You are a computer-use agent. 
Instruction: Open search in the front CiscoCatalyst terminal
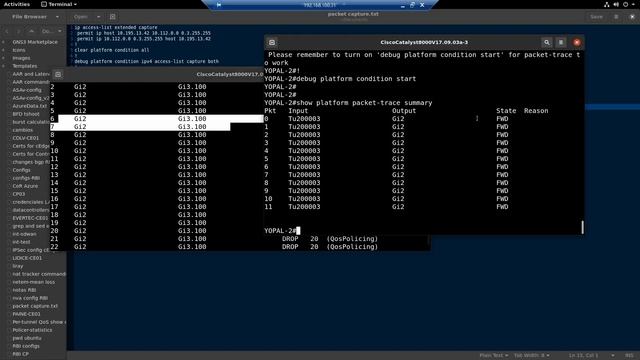pyautogui.click(x=547, y=42)
